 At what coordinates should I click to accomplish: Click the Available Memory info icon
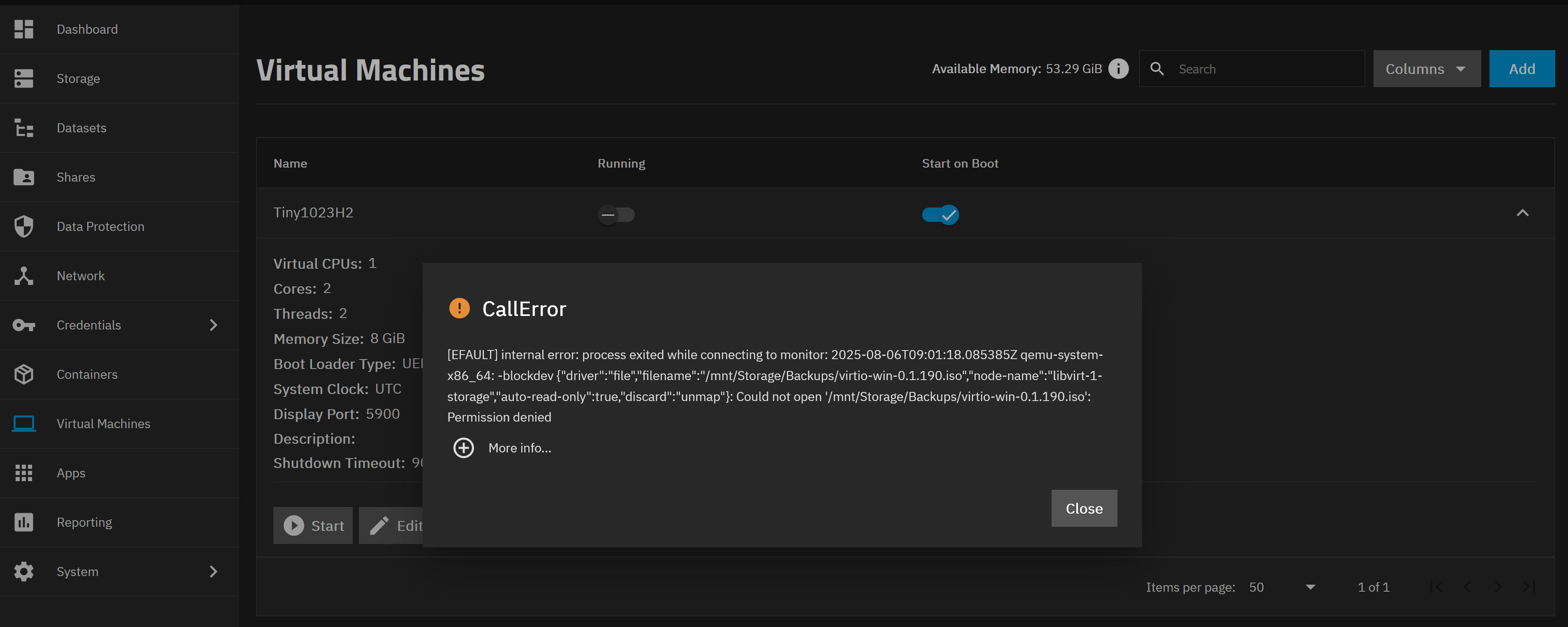[1118, 69]
